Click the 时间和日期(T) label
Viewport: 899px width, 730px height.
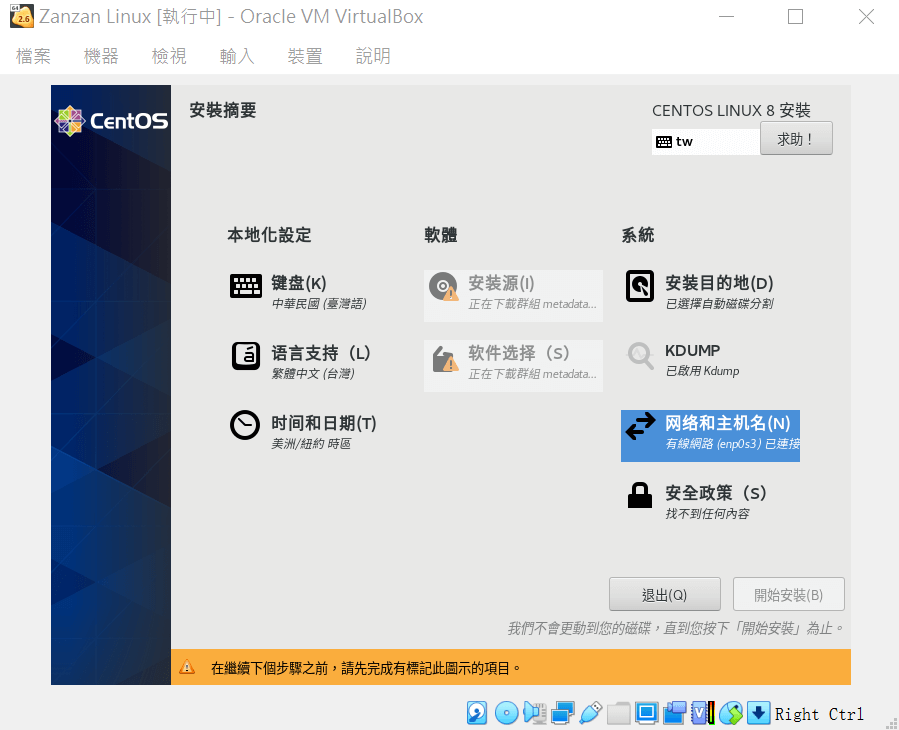324,423
